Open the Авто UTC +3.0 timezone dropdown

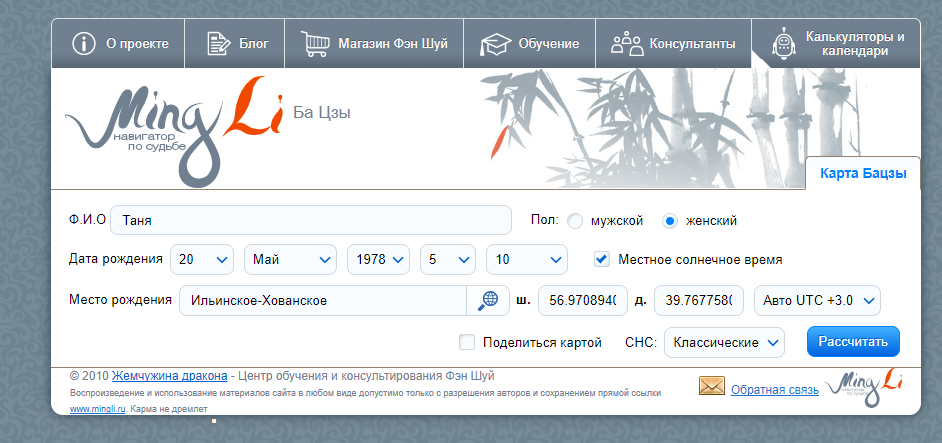pyautogui.click(x=818, y=300)
